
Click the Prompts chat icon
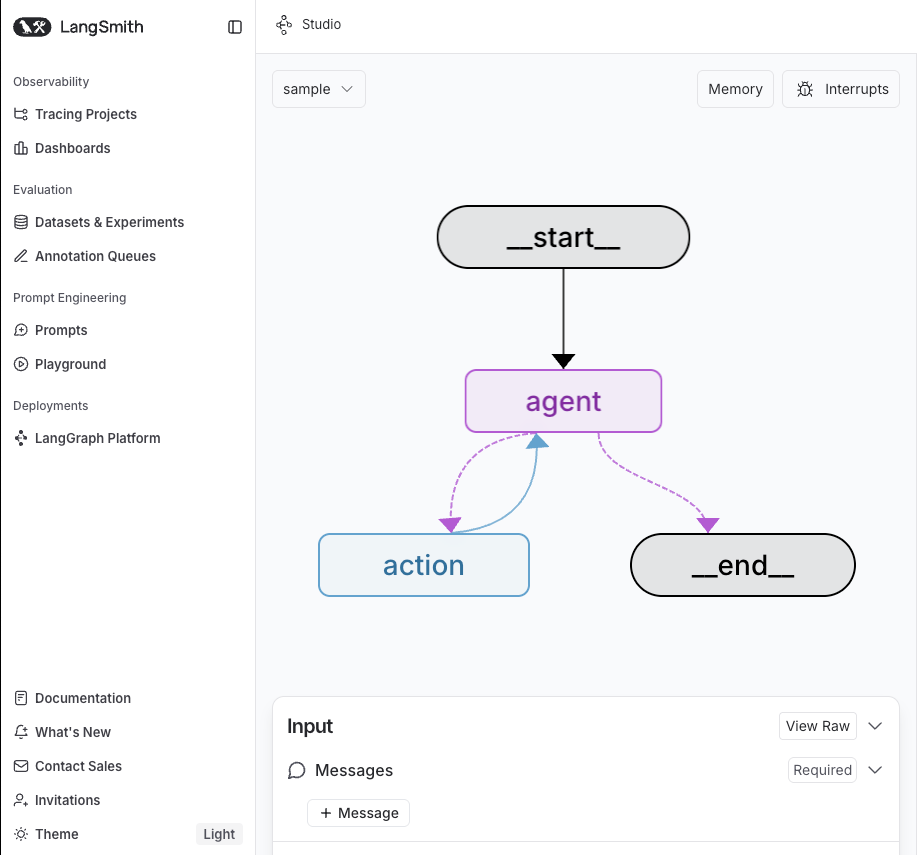(21, 330)
